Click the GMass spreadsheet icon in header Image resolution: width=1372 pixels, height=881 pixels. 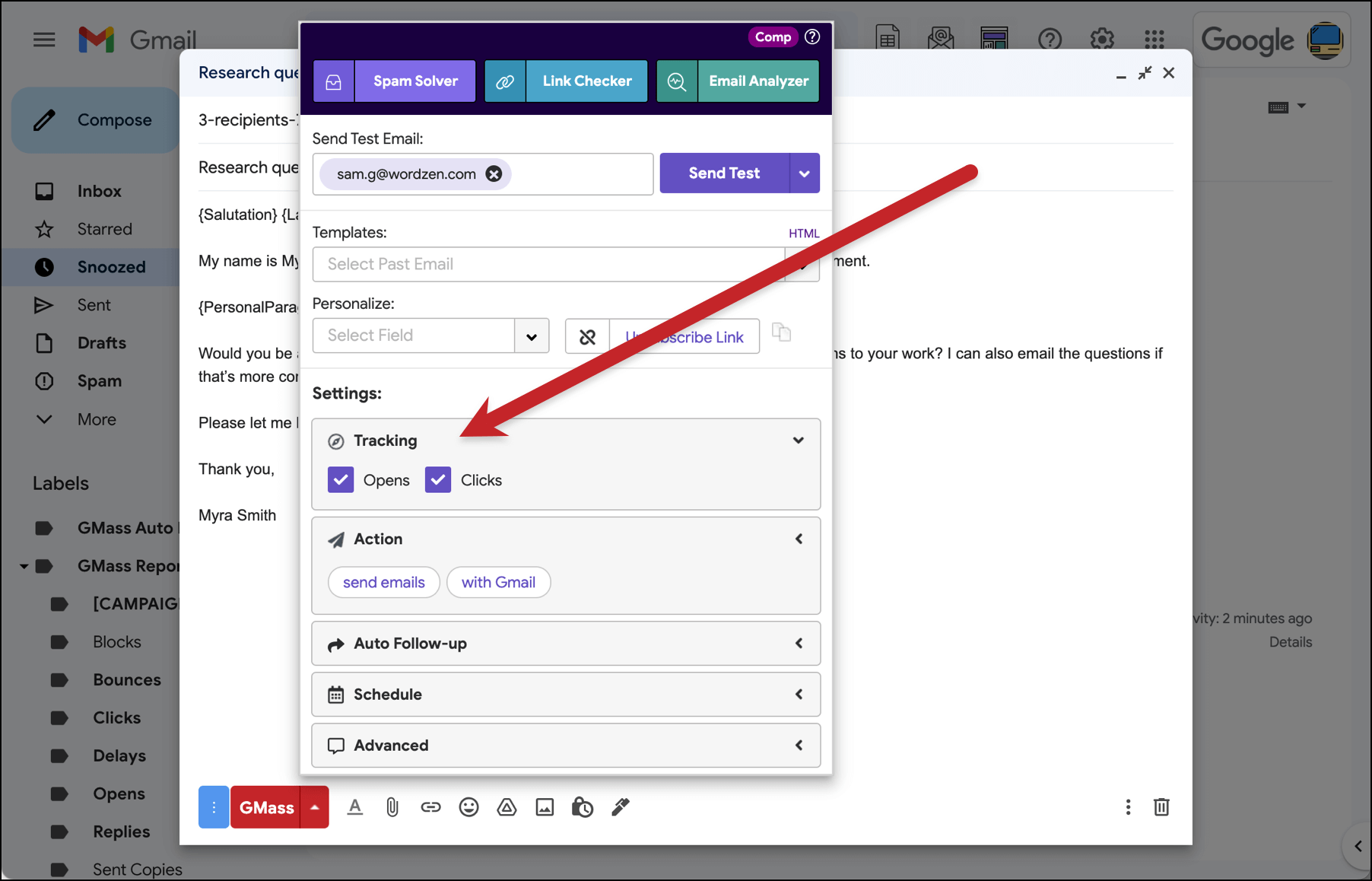[888, 38]
